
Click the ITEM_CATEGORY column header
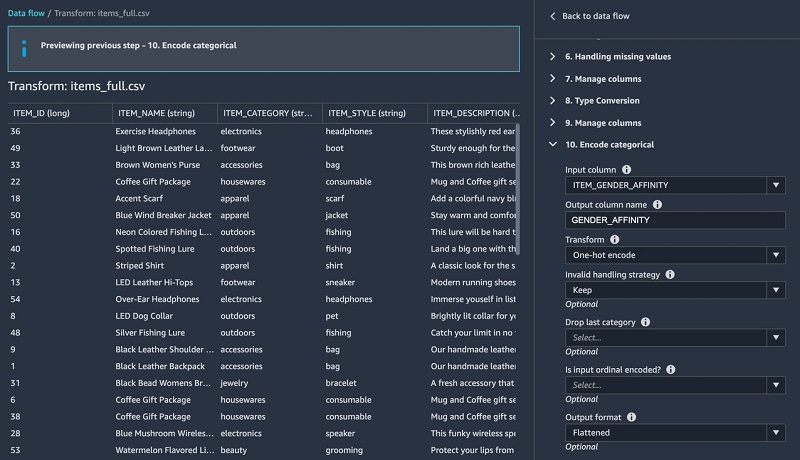click(x=270, y=113)
